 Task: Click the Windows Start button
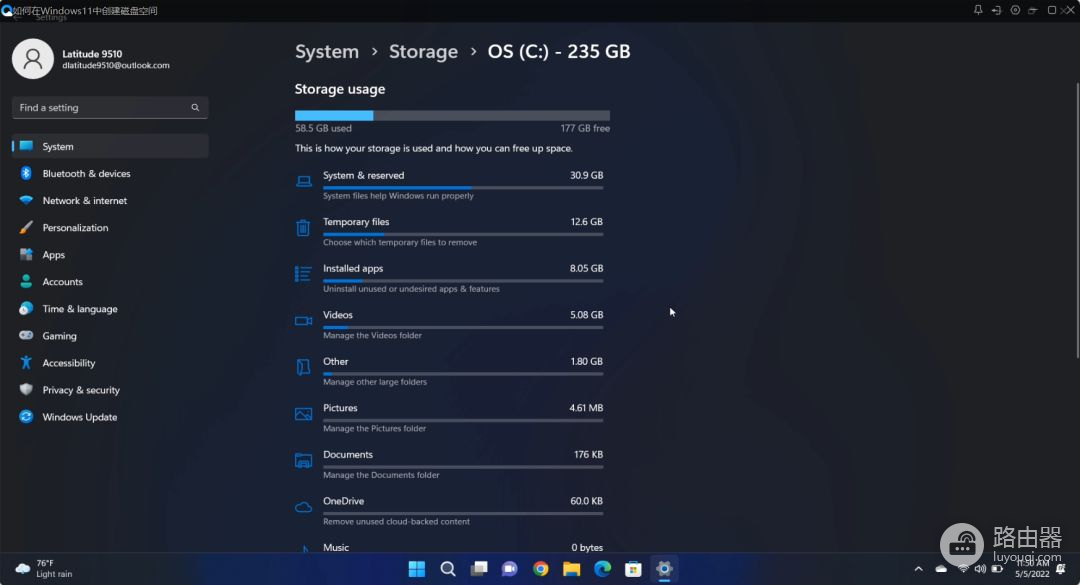click(417, 568)
